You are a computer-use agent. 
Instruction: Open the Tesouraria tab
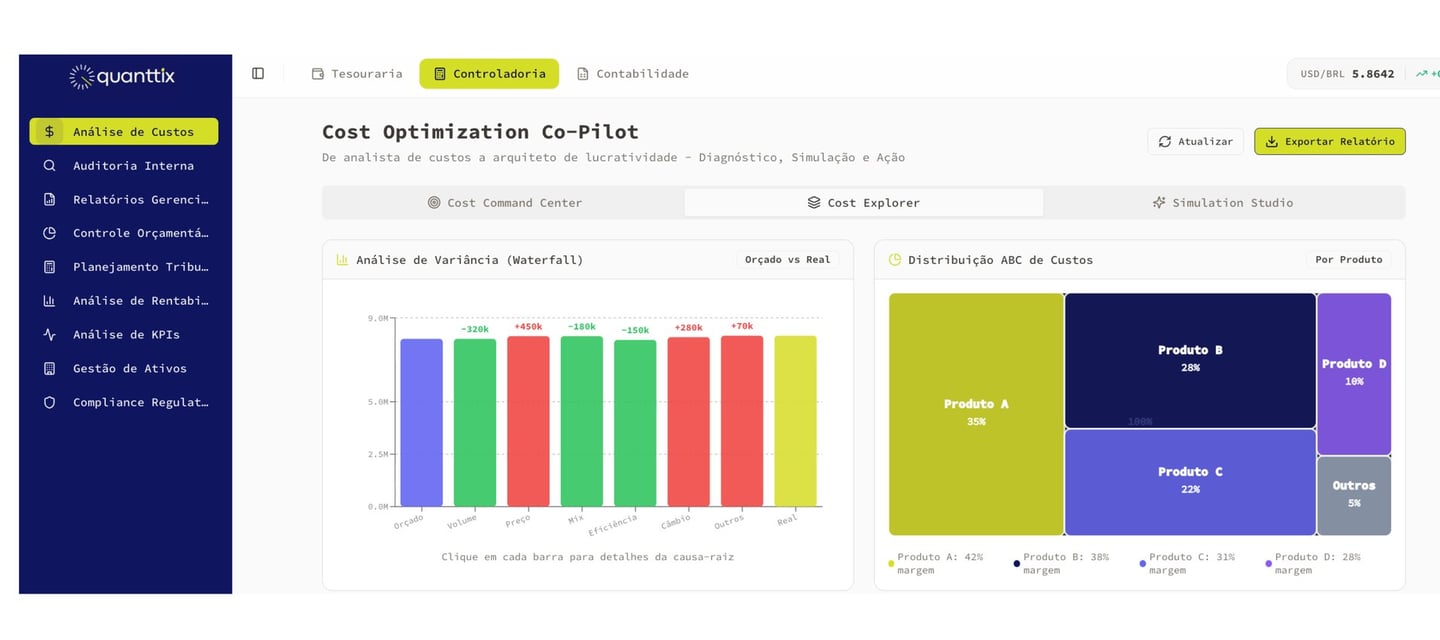(357, 73)
